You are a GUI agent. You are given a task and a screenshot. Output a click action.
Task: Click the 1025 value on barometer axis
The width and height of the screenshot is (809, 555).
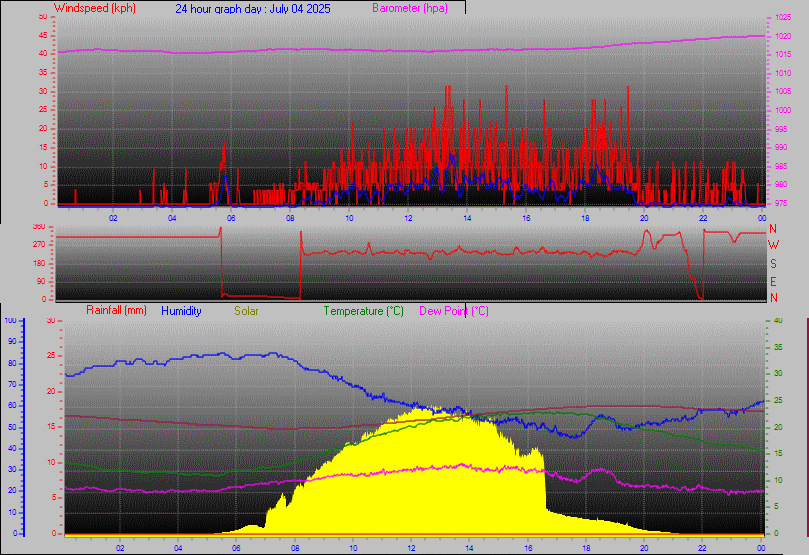(783, 18)
